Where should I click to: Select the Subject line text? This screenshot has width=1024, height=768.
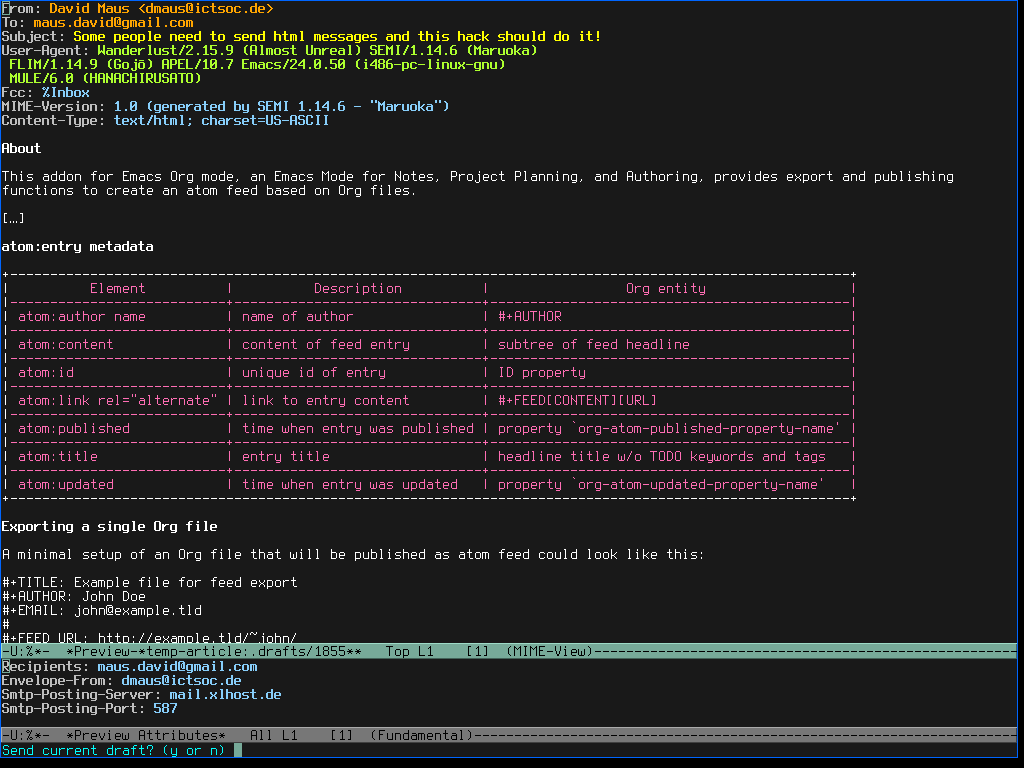tap(336, 37)
